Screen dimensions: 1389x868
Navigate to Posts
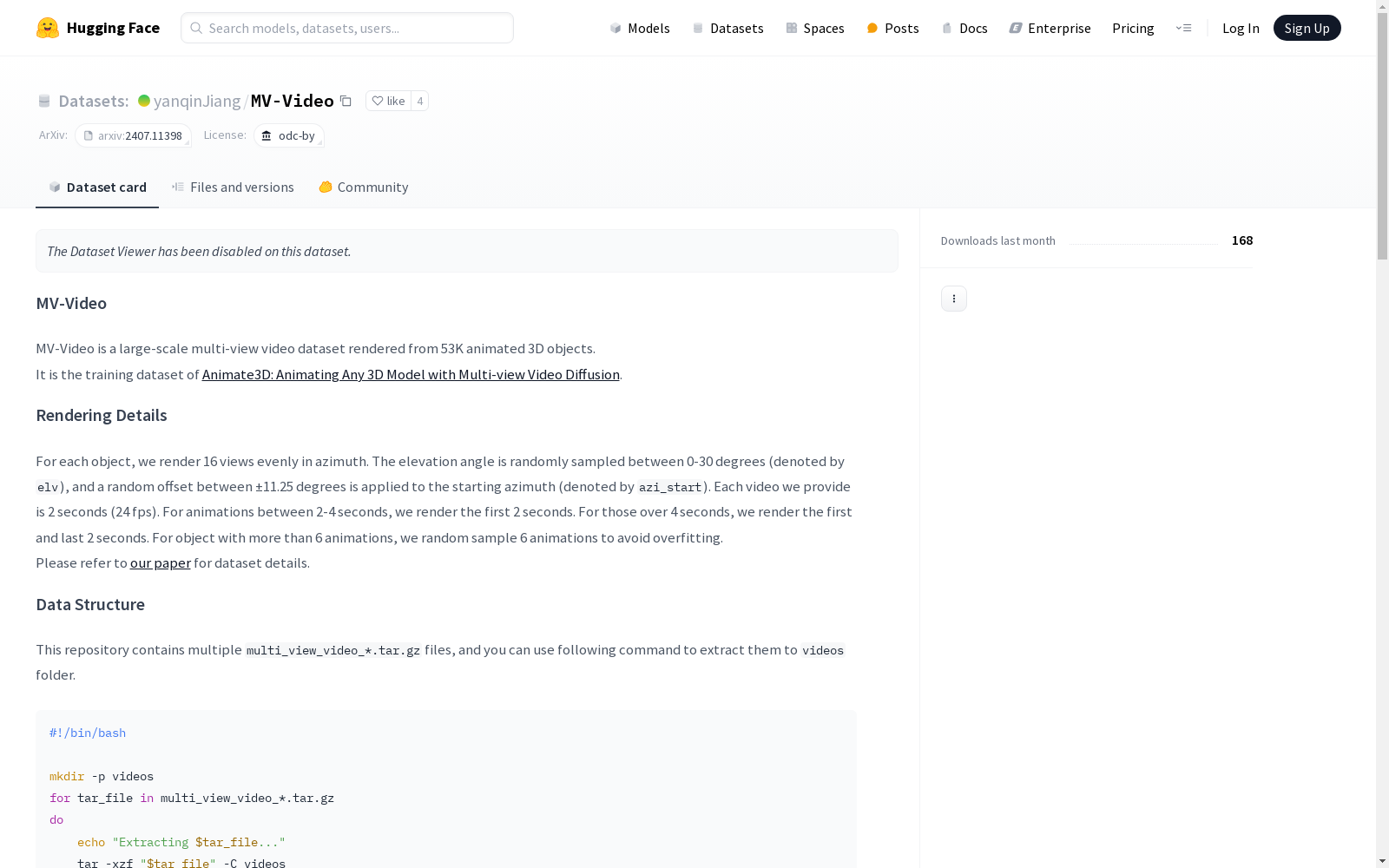point(893,28)
